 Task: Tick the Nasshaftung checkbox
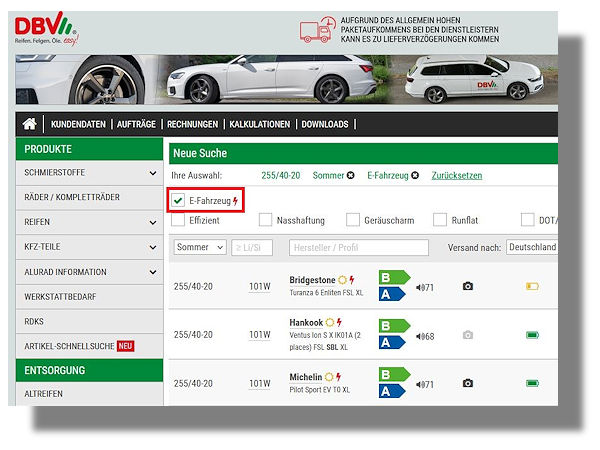click(x=265, y=220)
